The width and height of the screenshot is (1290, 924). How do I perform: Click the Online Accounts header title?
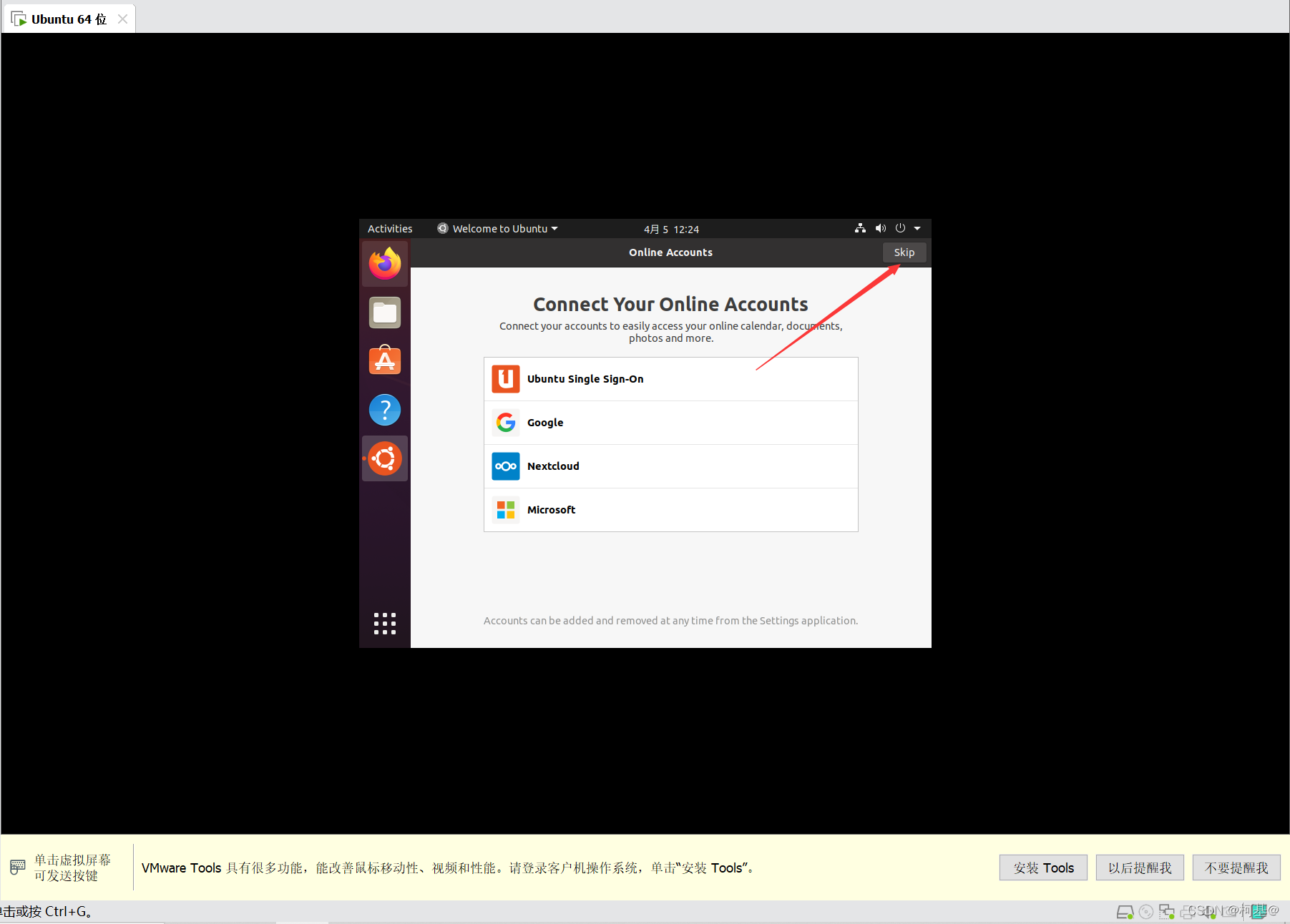(671, 252)
